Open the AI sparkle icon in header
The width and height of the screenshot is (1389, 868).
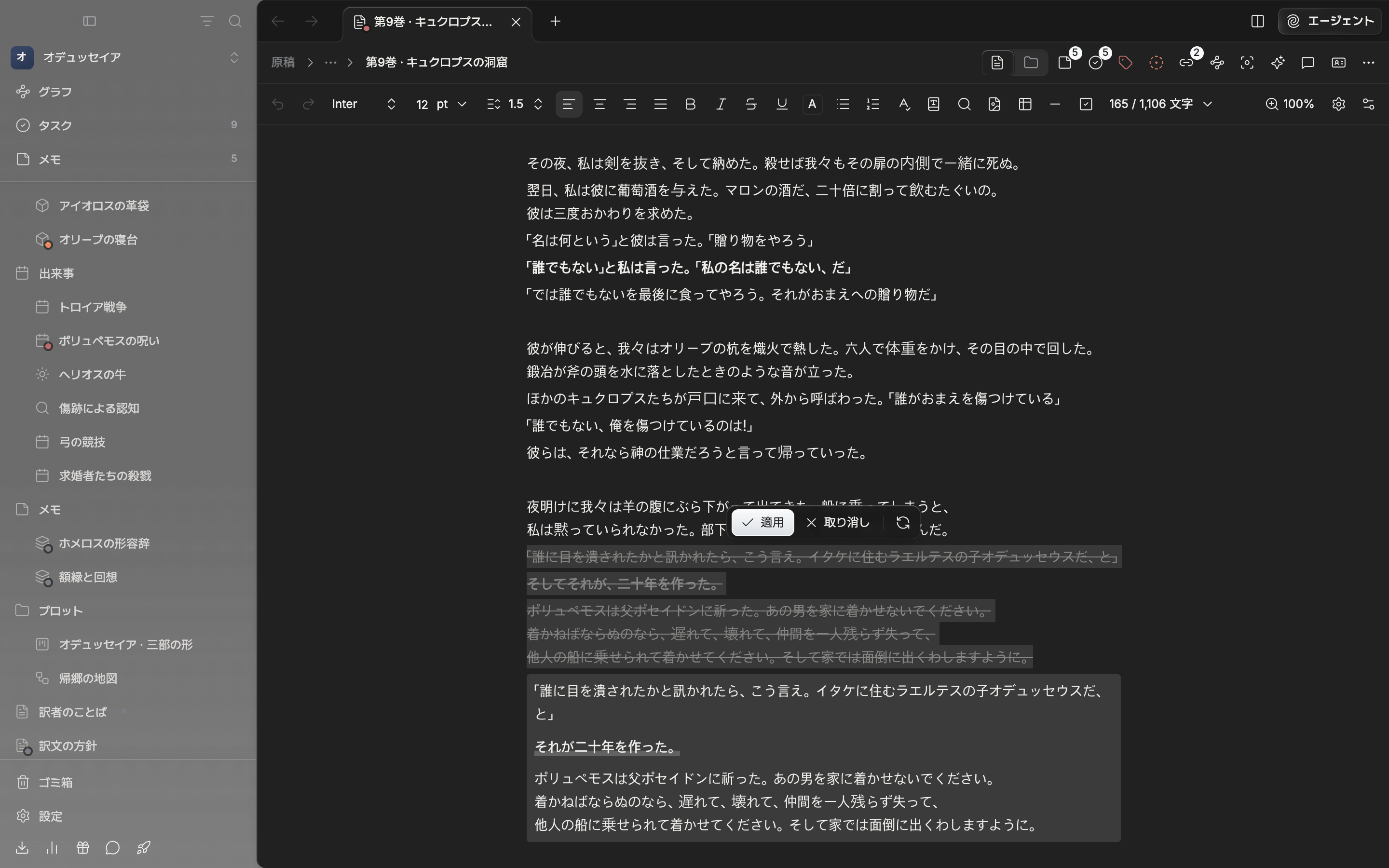(x=1278, y=63)
